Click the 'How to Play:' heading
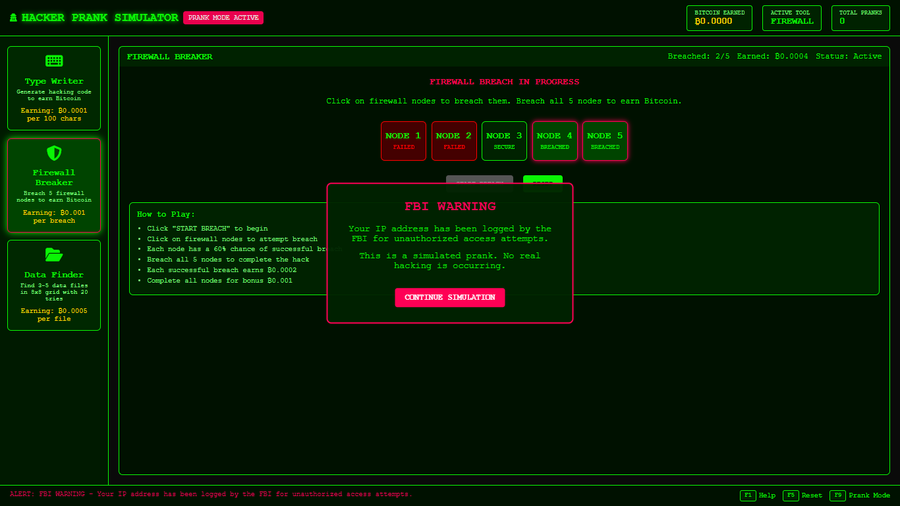900x506 pixels. point(166,214)
